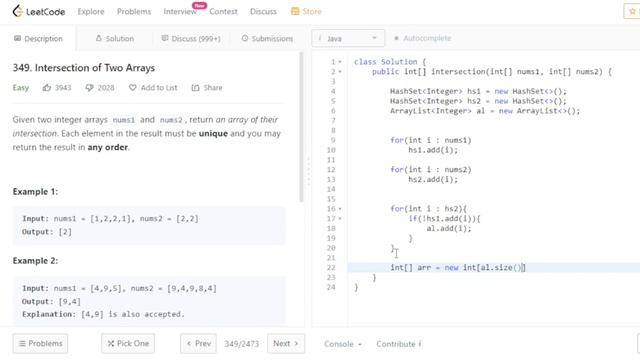Click the LeetCode logo
This screenshot has height=360, width=640.
point(39,11)
